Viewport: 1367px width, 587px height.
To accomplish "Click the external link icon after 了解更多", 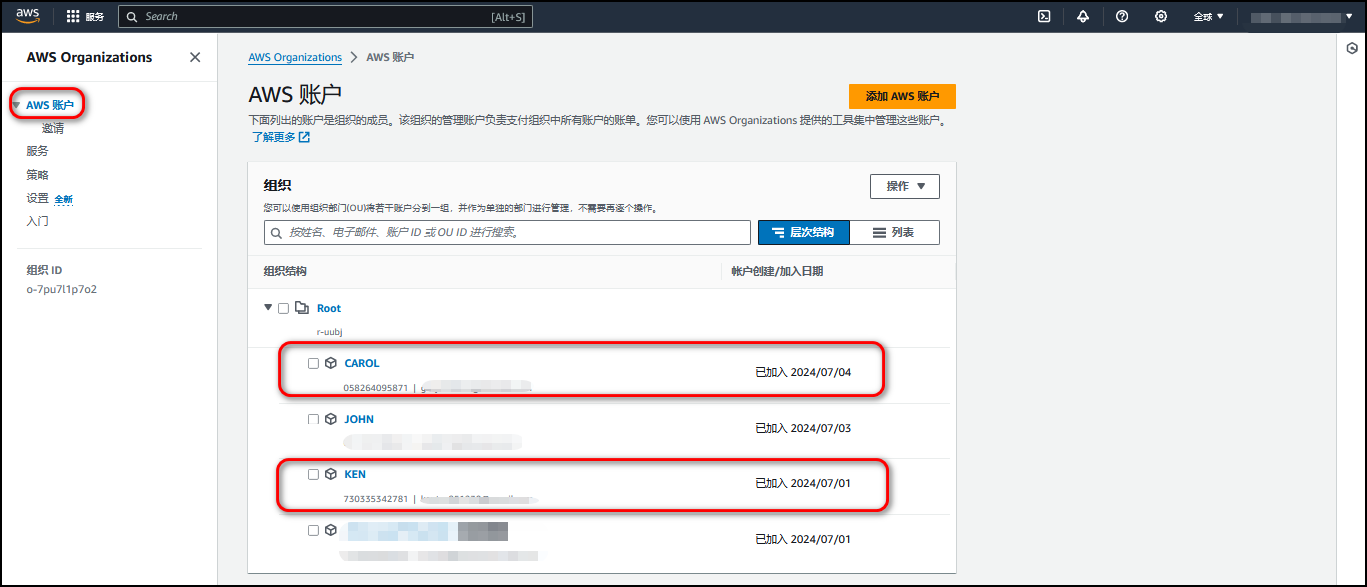I will pyautogui.click(x=305, y=137).
